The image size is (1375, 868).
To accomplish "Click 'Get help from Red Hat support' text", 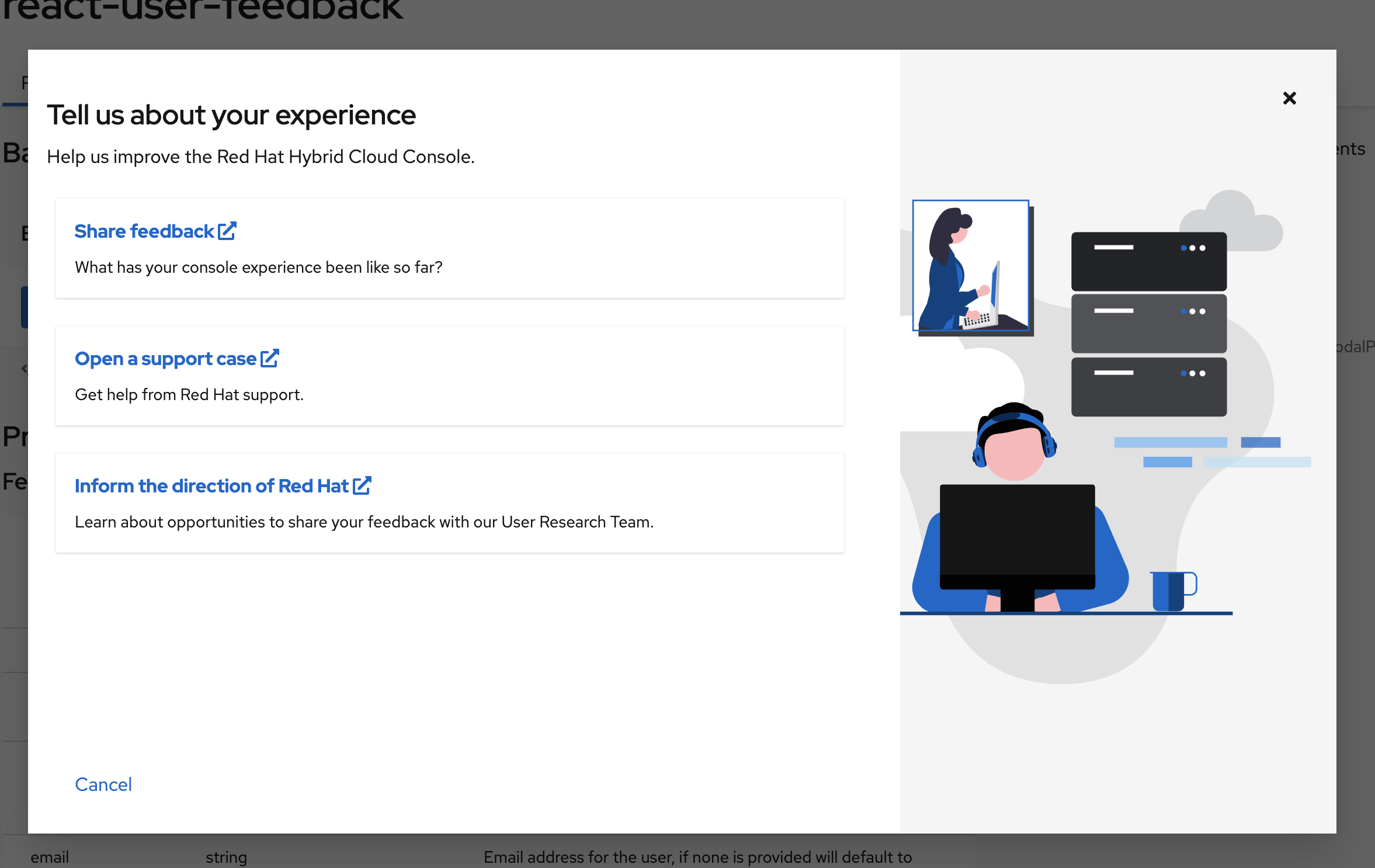I will [189, 395].
